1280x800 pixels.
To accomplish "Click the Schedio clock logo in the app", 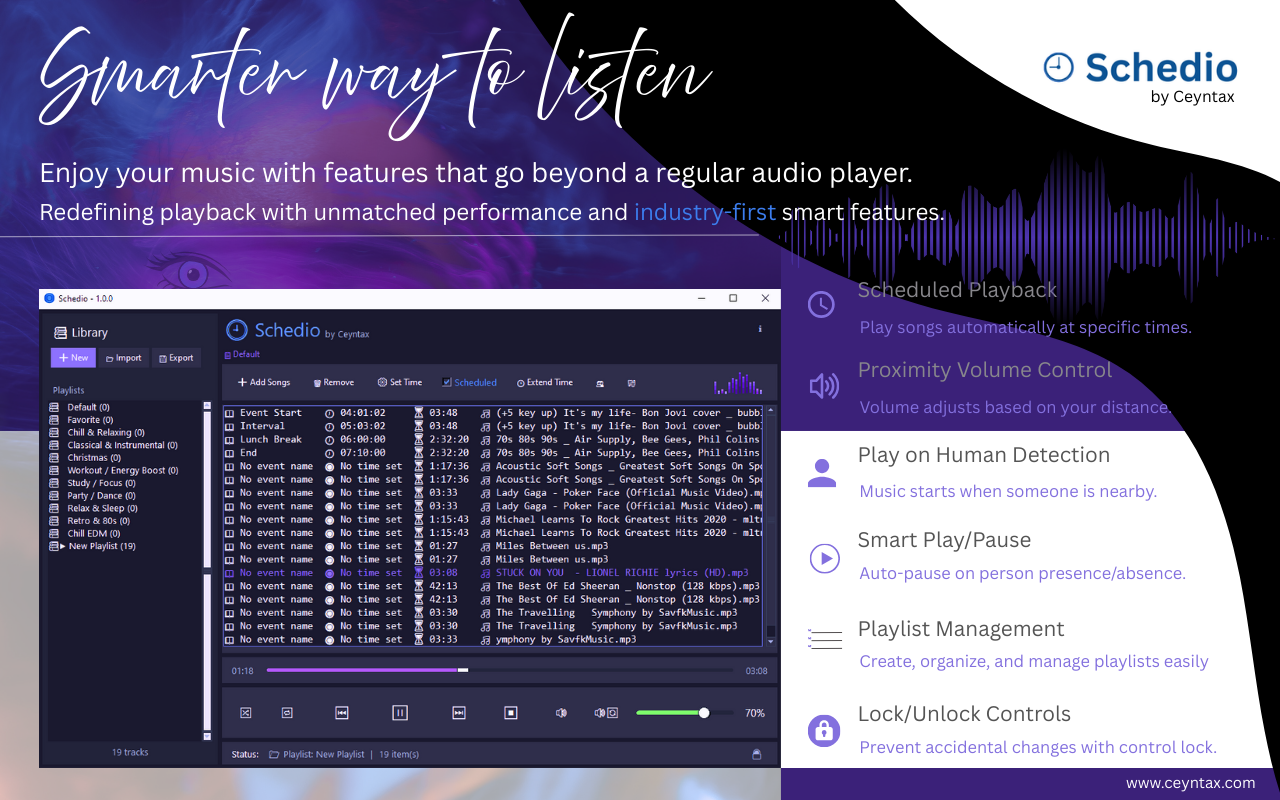I will (237, 330).
